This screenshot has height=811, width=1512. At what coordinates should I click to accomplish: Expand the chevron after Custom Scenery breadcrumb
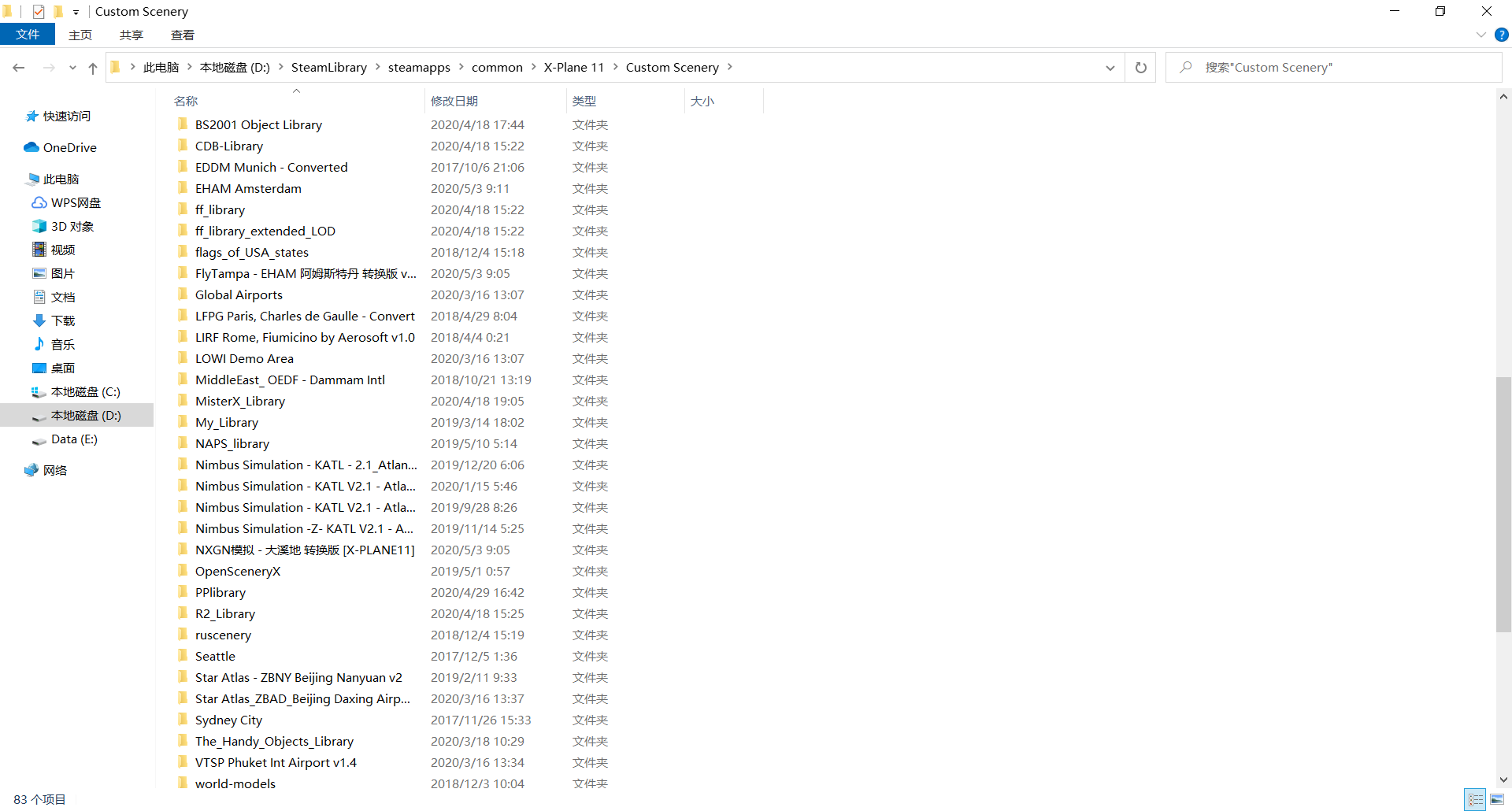[730, 68]
